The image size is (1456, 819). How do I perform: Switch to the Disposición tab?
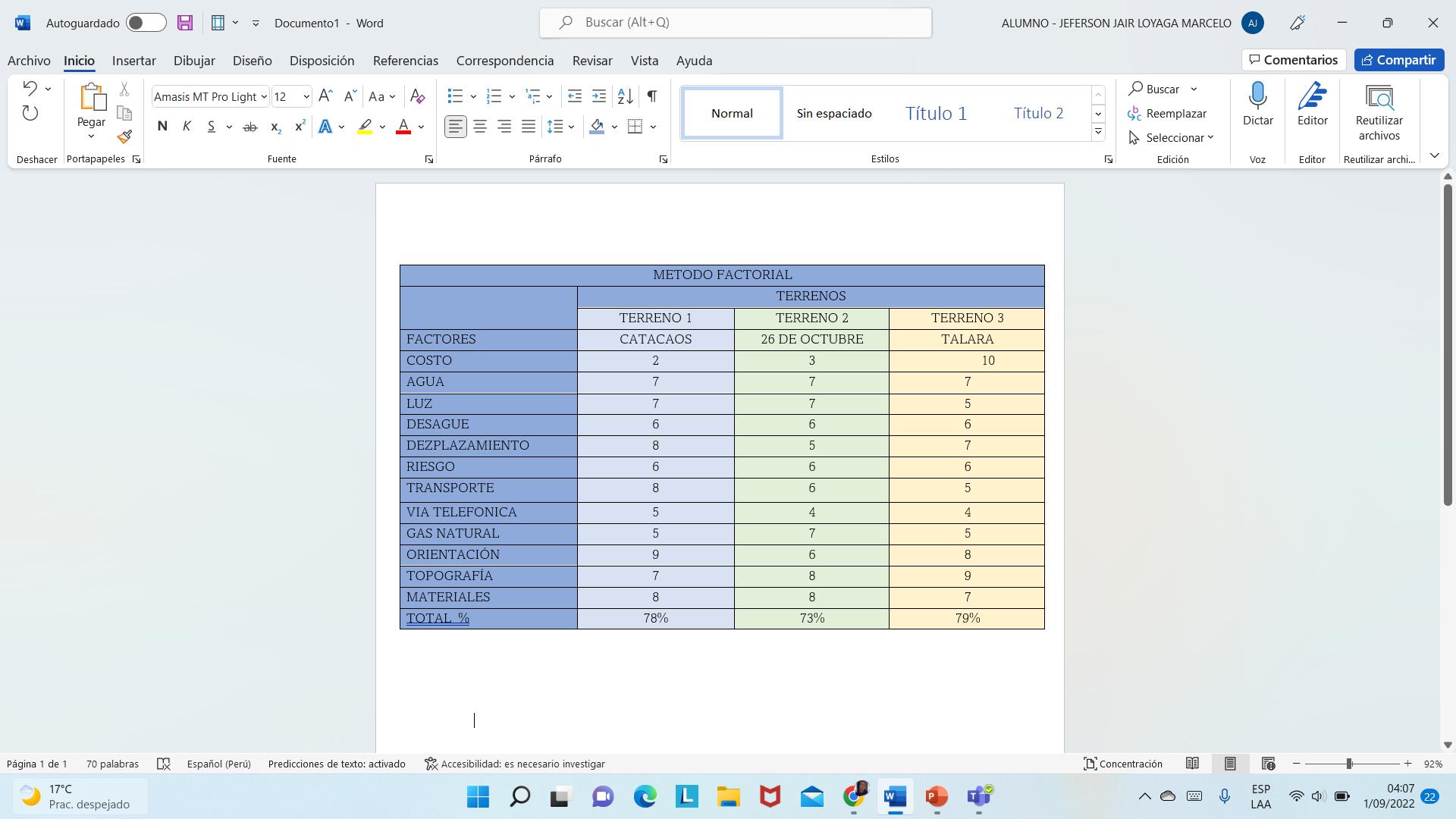pos(322,61)
